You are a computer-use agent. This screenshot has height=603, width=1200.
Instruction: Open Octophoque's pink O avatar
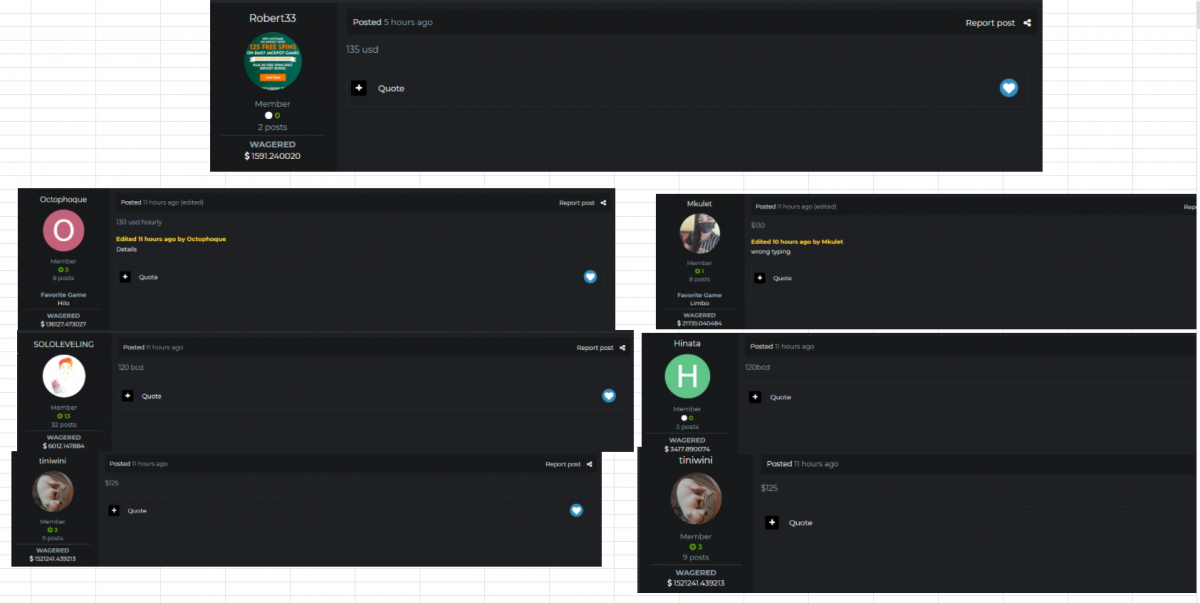pos(63,232)
